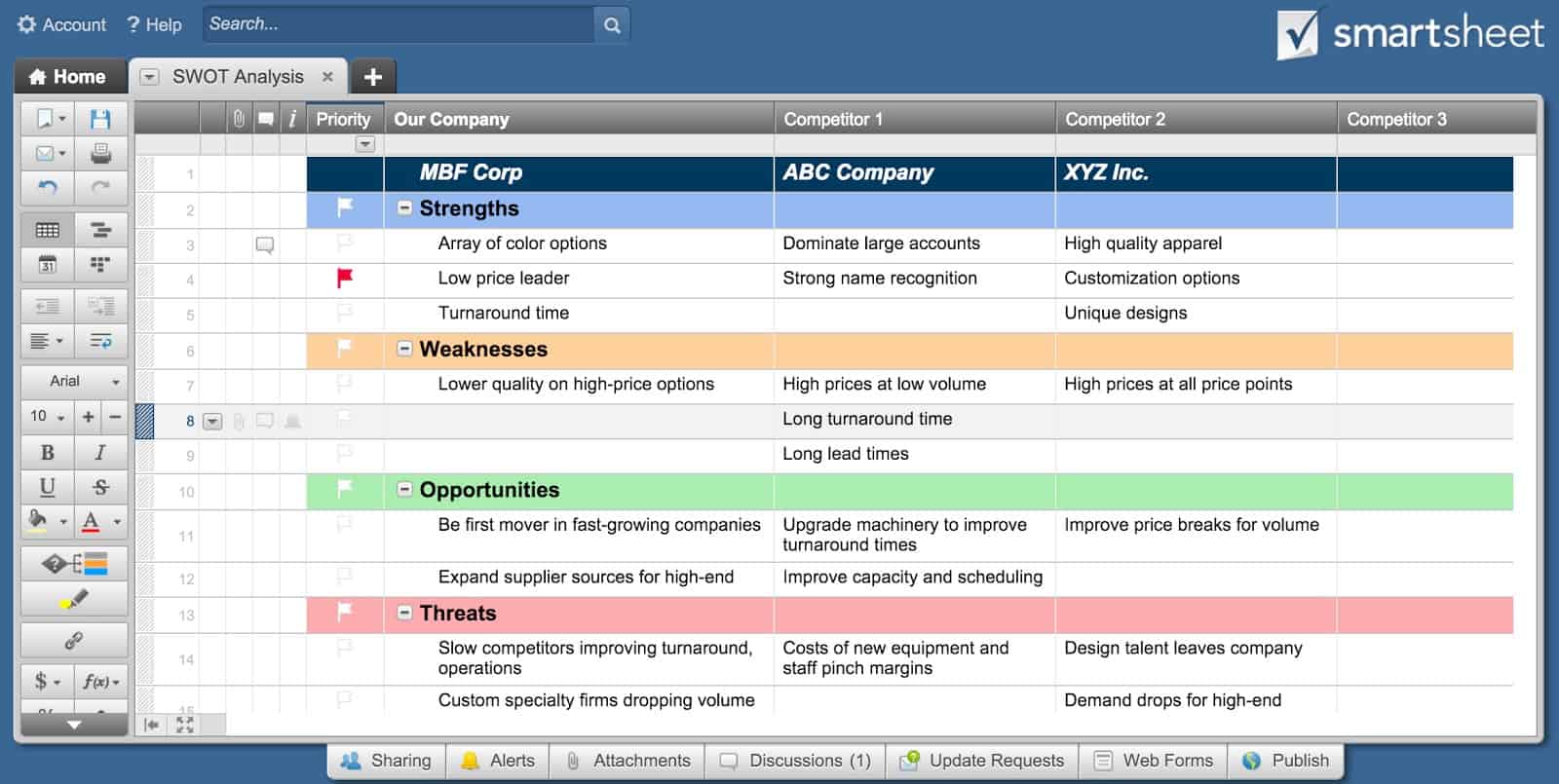Collapse the Strengths section
The width and height of the screenshot is (1559, 784).
click(404, 208)
